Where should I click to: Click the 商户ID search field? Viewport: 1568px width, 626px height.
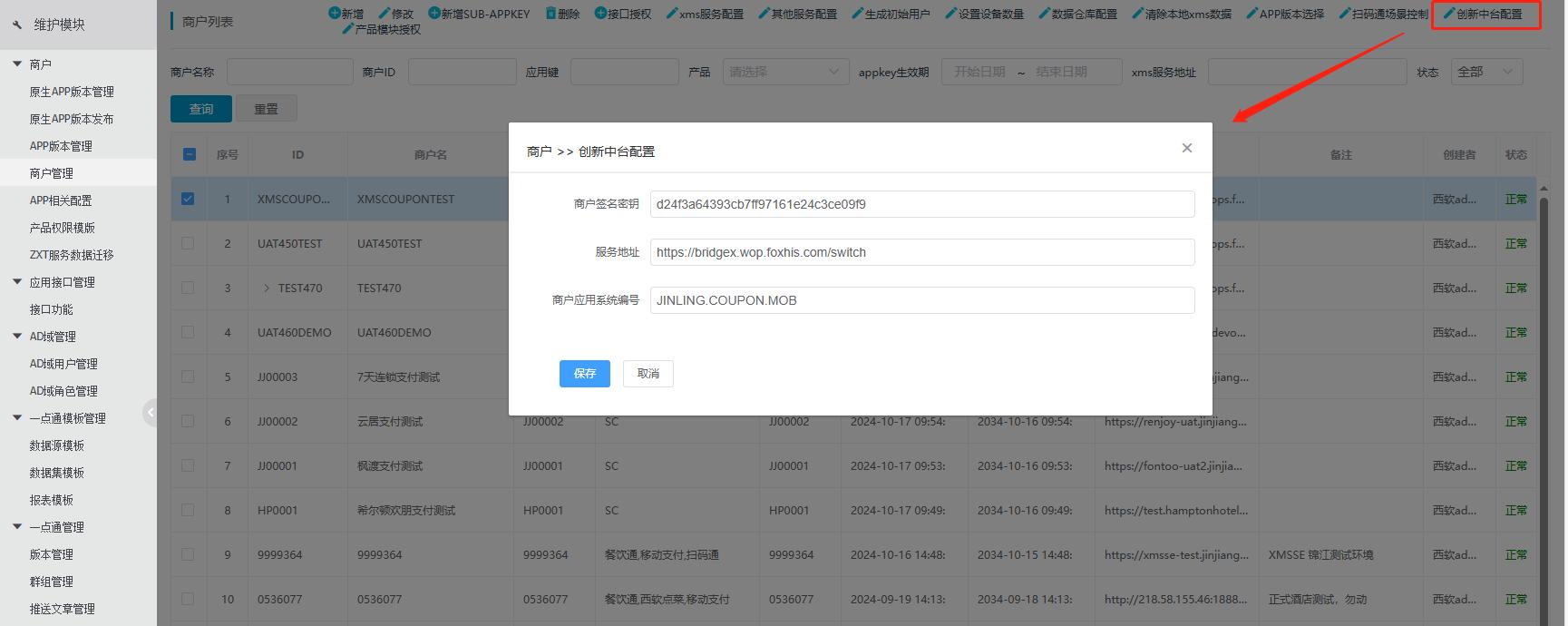463,72
